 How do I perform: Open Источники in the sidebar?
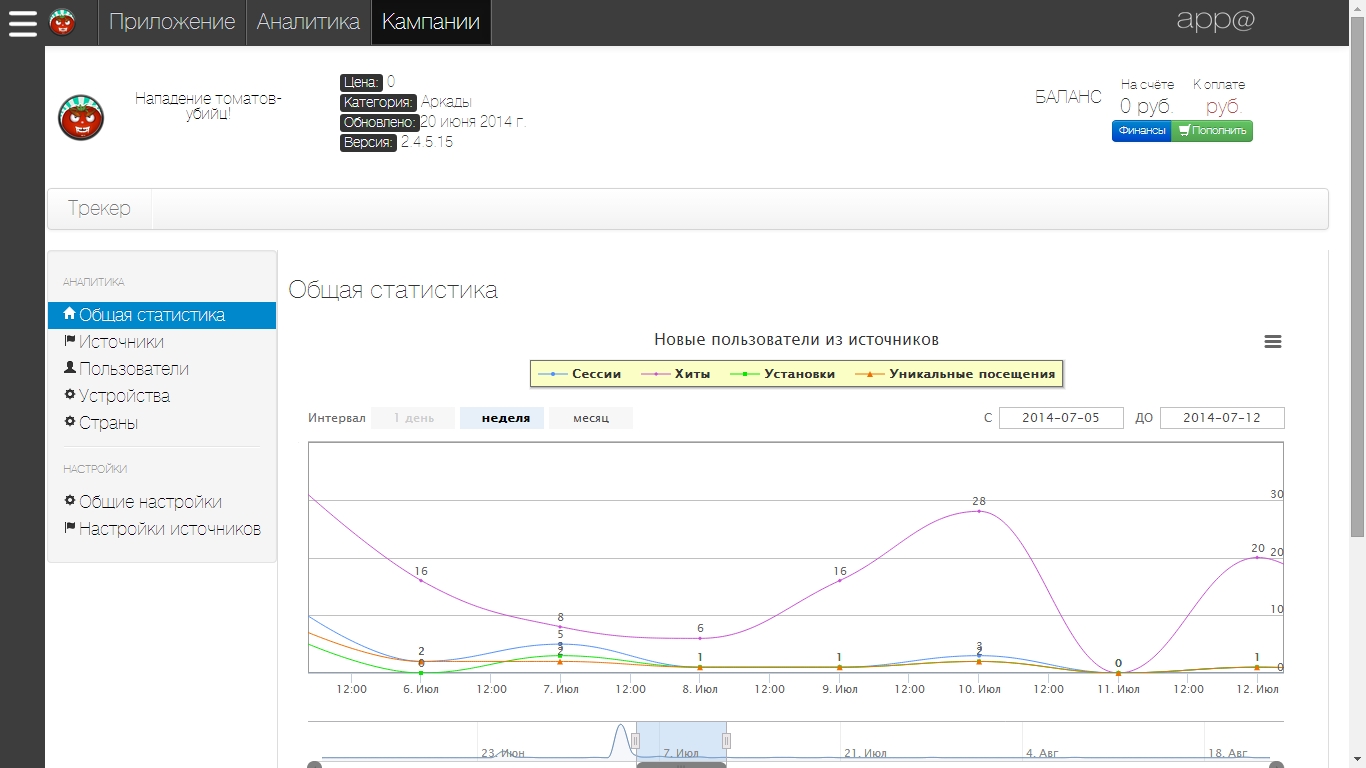(x=121, y=342)
